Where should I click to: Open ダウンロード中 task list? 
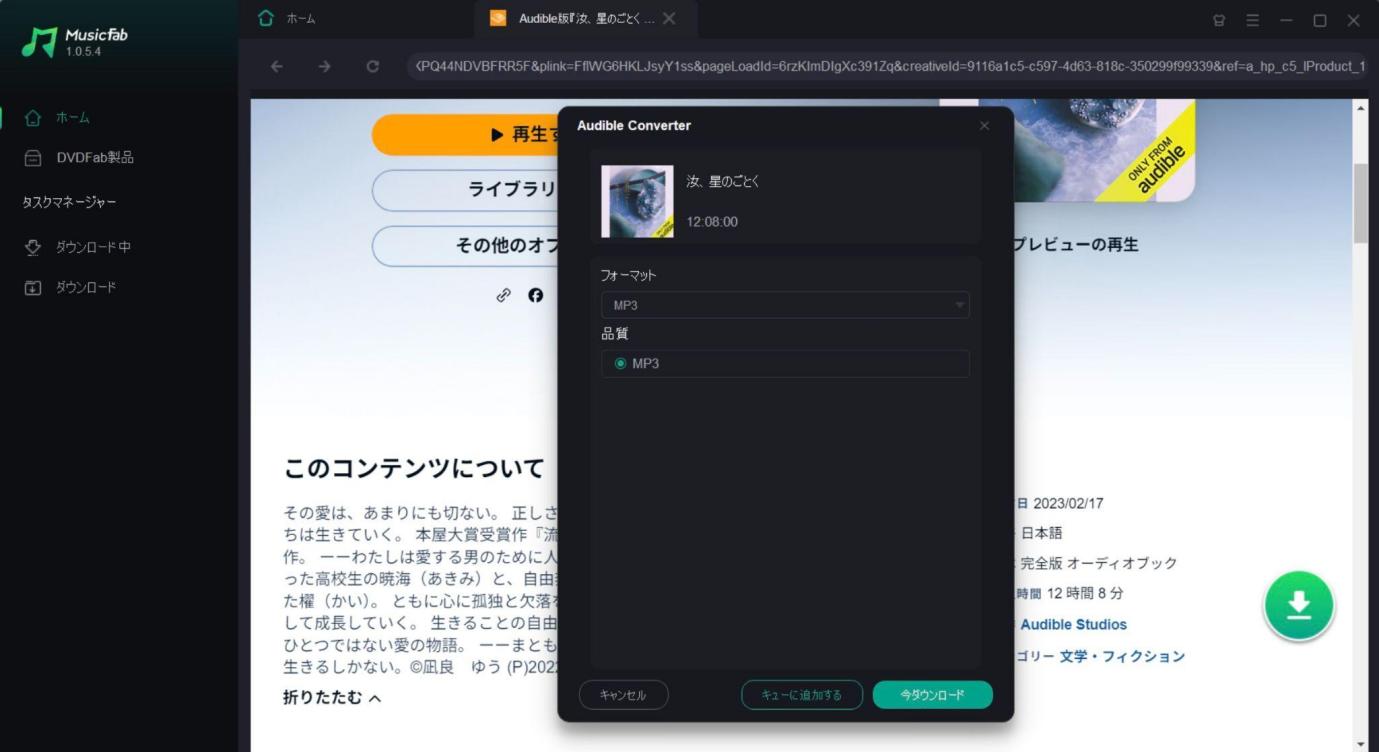93,247
